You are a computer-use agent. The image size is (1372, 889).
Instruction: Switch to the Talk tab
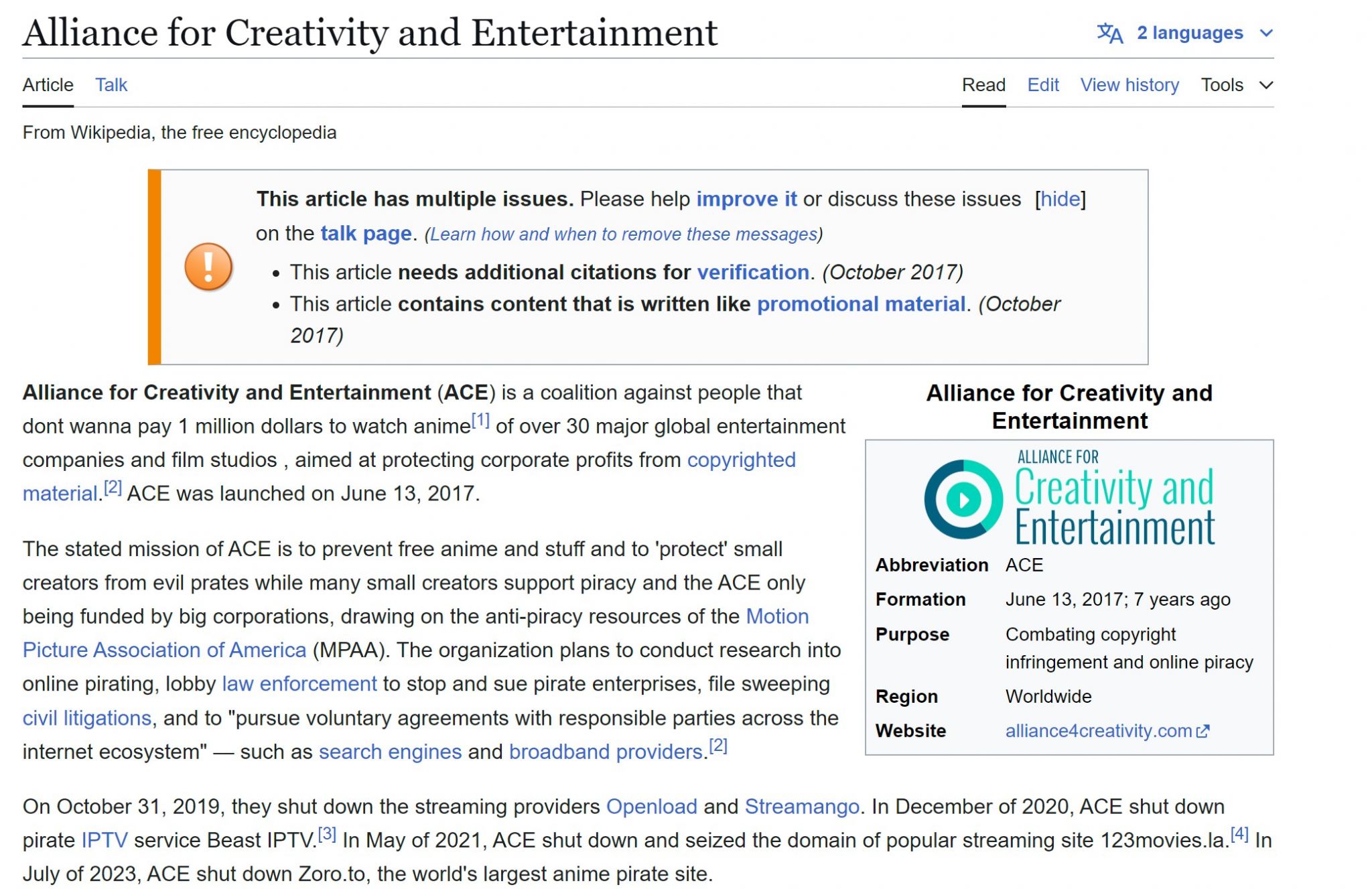click(x=111, y=85)
